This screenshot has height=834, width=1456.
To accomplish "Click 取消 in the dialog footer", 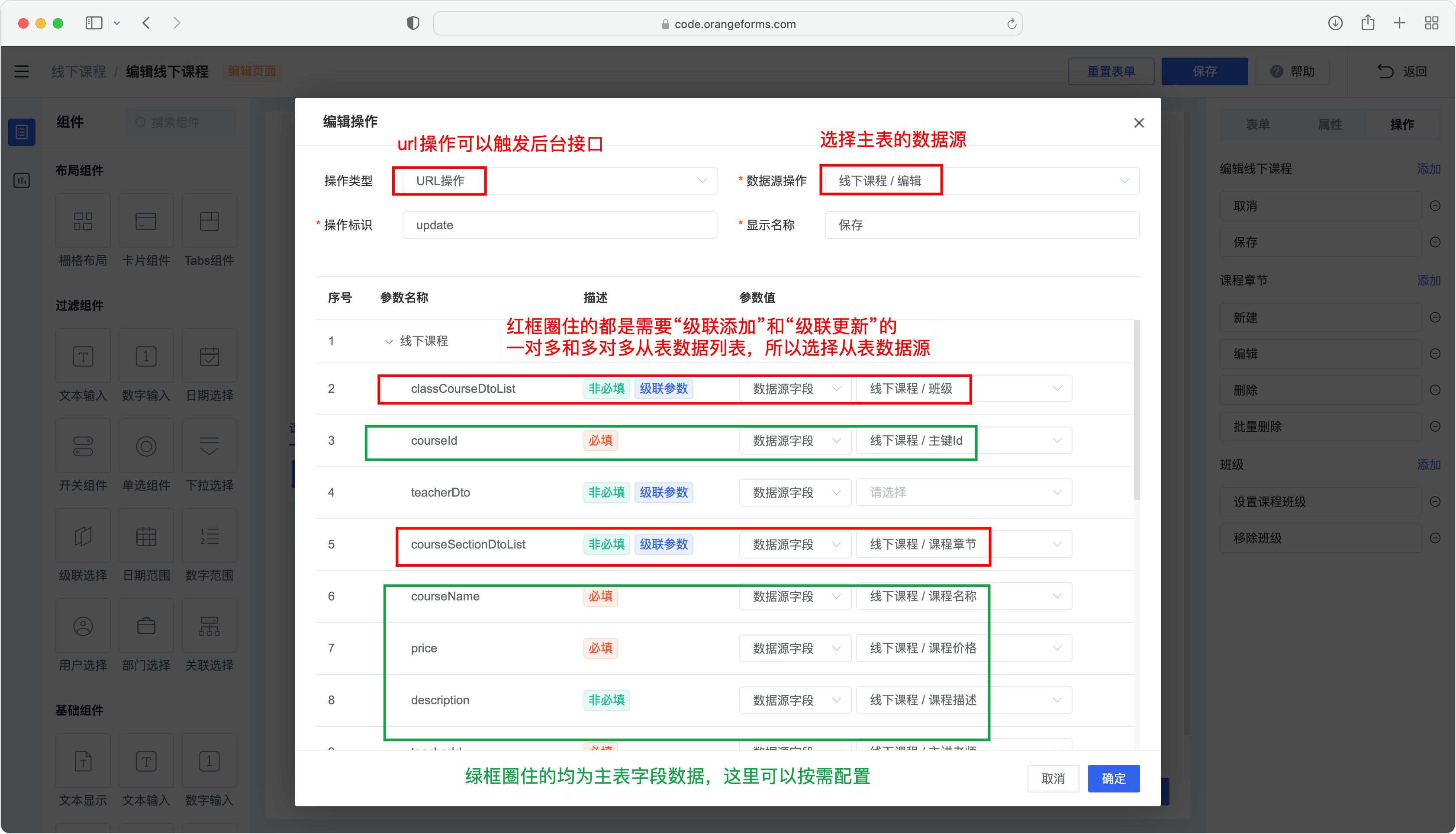I will pos(1053,779).
